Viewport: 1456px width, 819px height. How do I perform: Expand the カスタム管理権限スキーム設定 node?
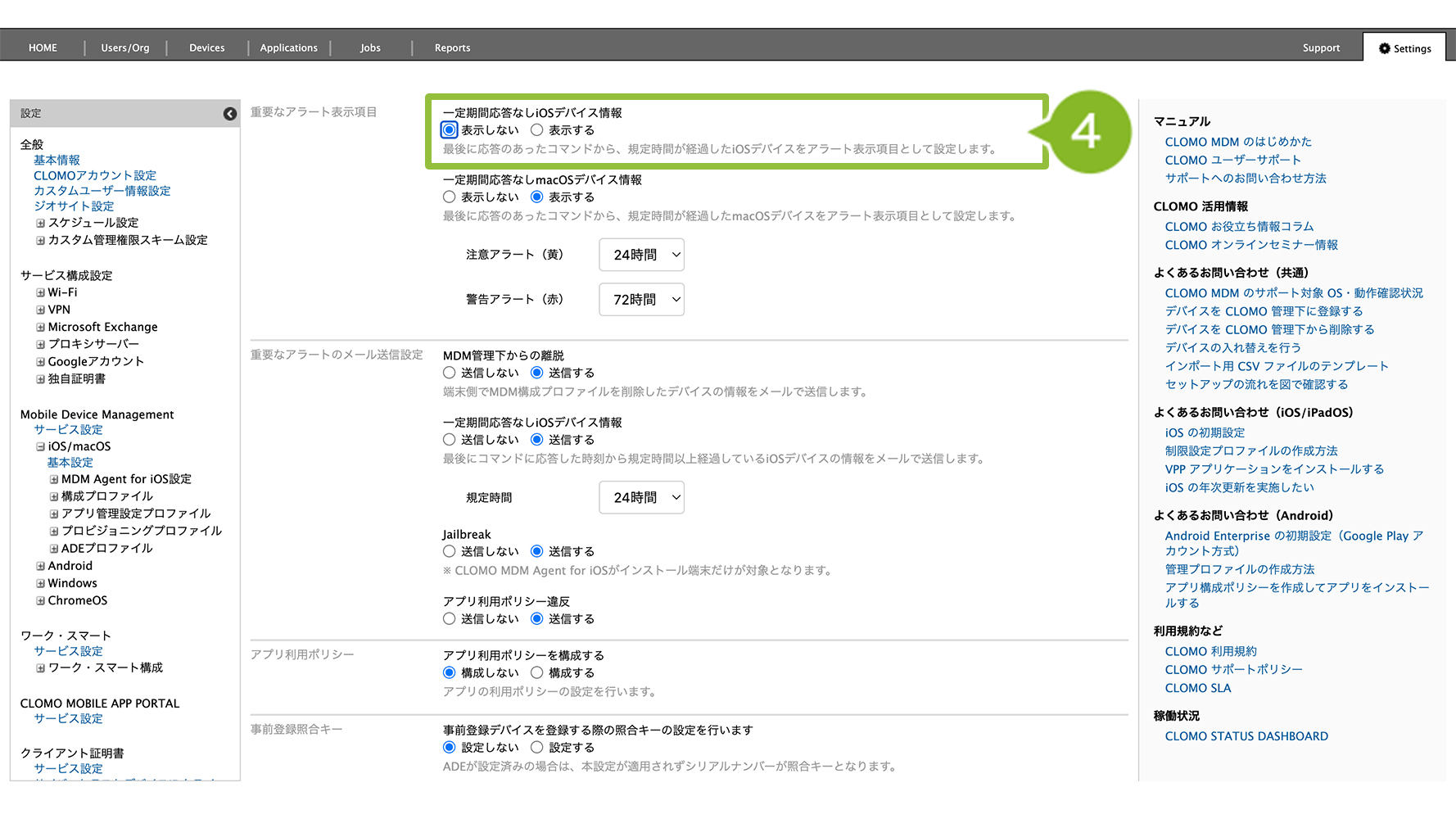pos(40,240)
